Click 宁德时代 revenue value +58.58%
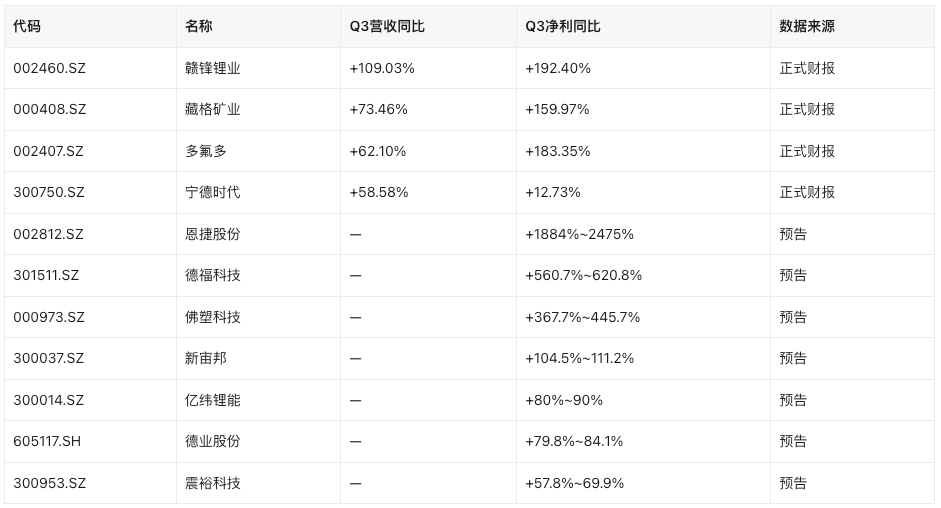This screenshot has width=941, height=508. click(x=379, y=192)
